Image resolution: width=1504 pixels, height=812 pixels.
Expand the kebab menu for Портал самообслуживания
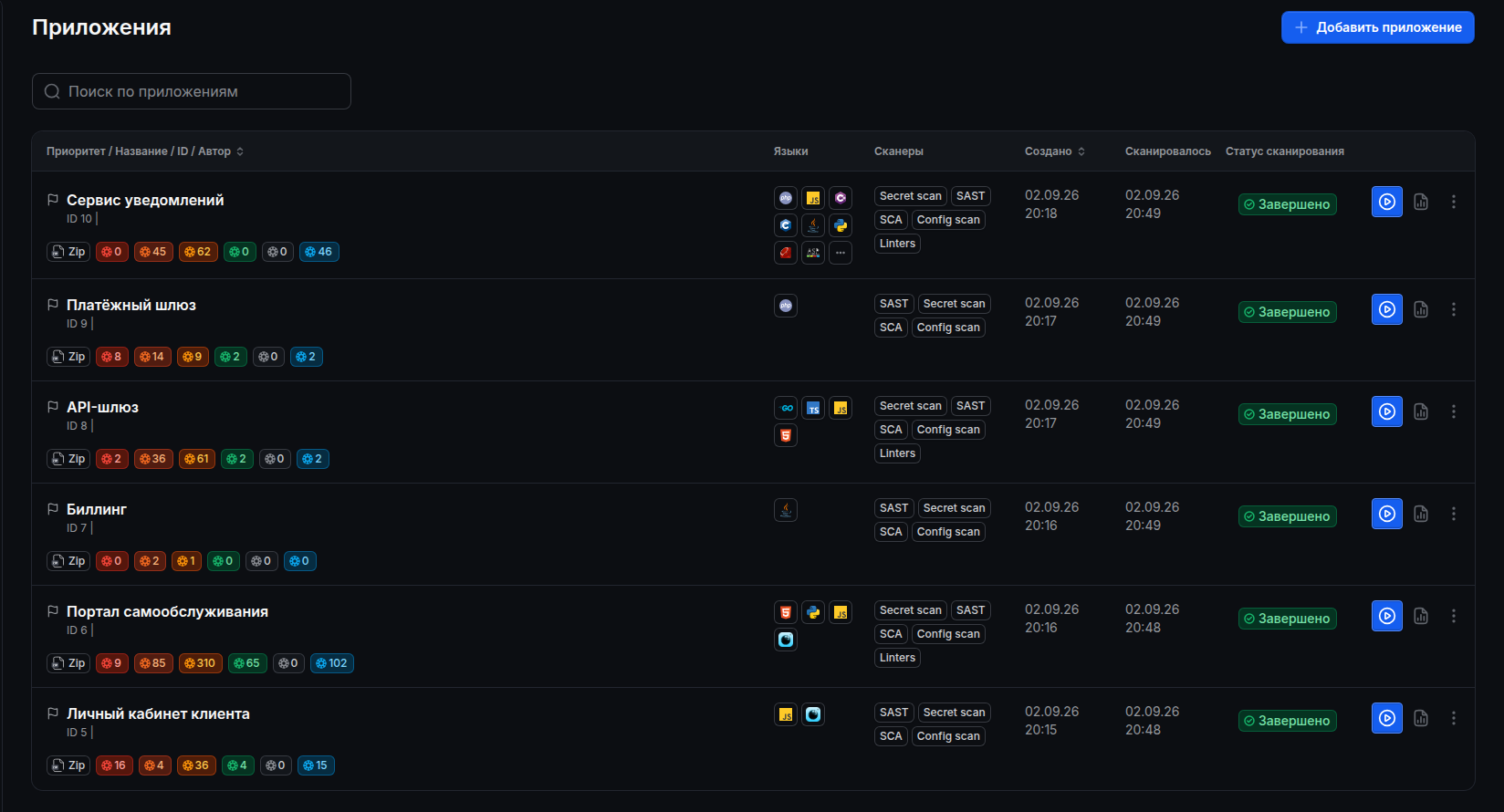pyautogui.click(x=1454, y=616)
